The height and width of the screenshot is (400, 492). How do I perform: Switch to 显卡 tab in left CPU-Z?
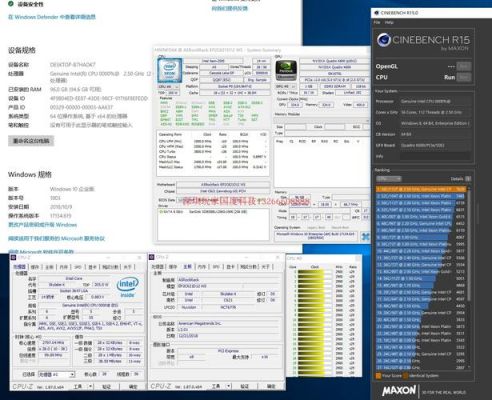(92, 267)
